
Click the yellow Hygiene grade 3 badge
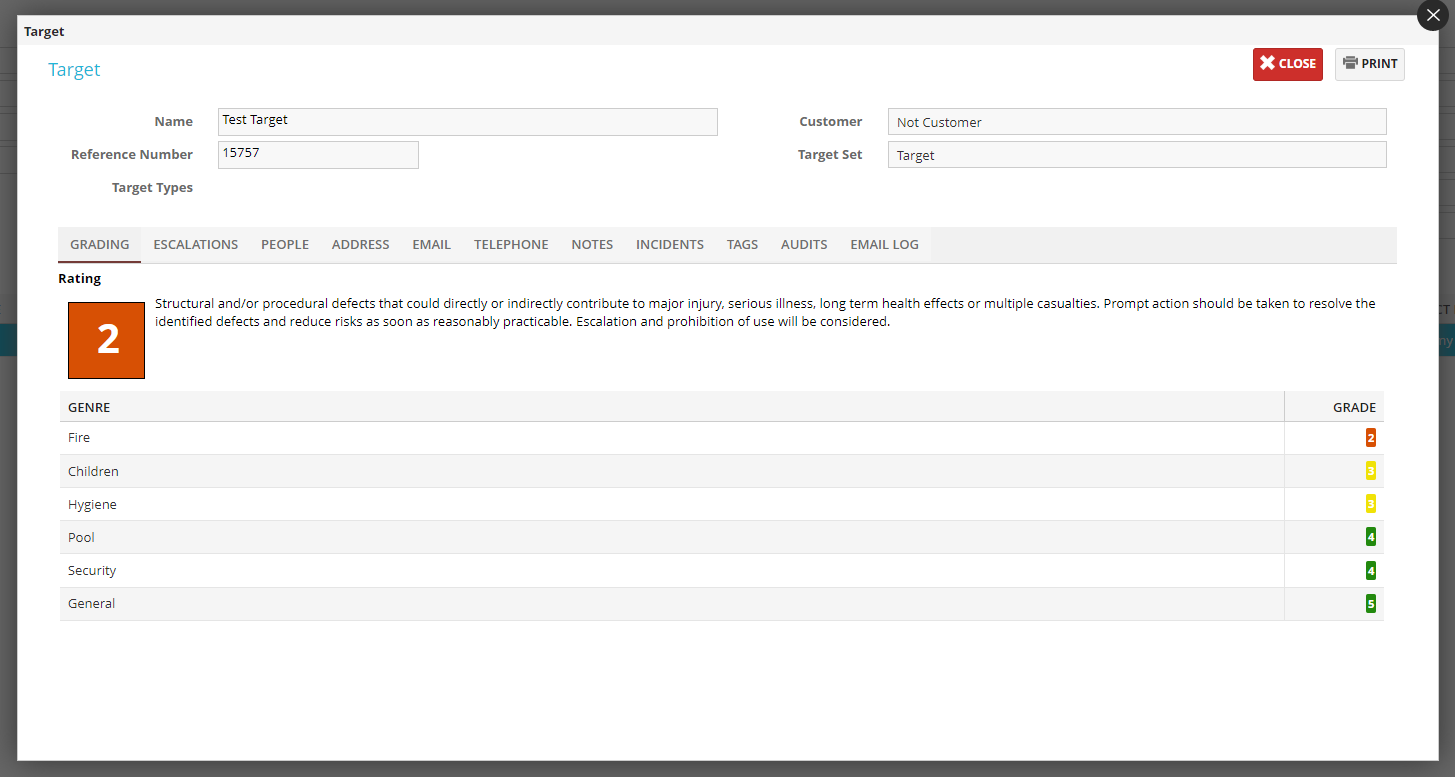1370,504
